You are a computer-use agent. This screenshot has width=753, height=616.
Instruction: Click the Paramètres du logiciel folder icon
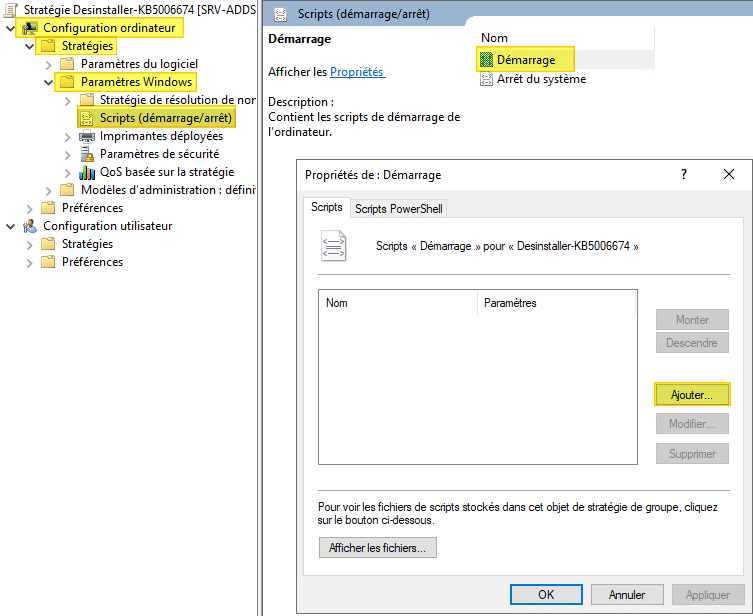[67, 64]
